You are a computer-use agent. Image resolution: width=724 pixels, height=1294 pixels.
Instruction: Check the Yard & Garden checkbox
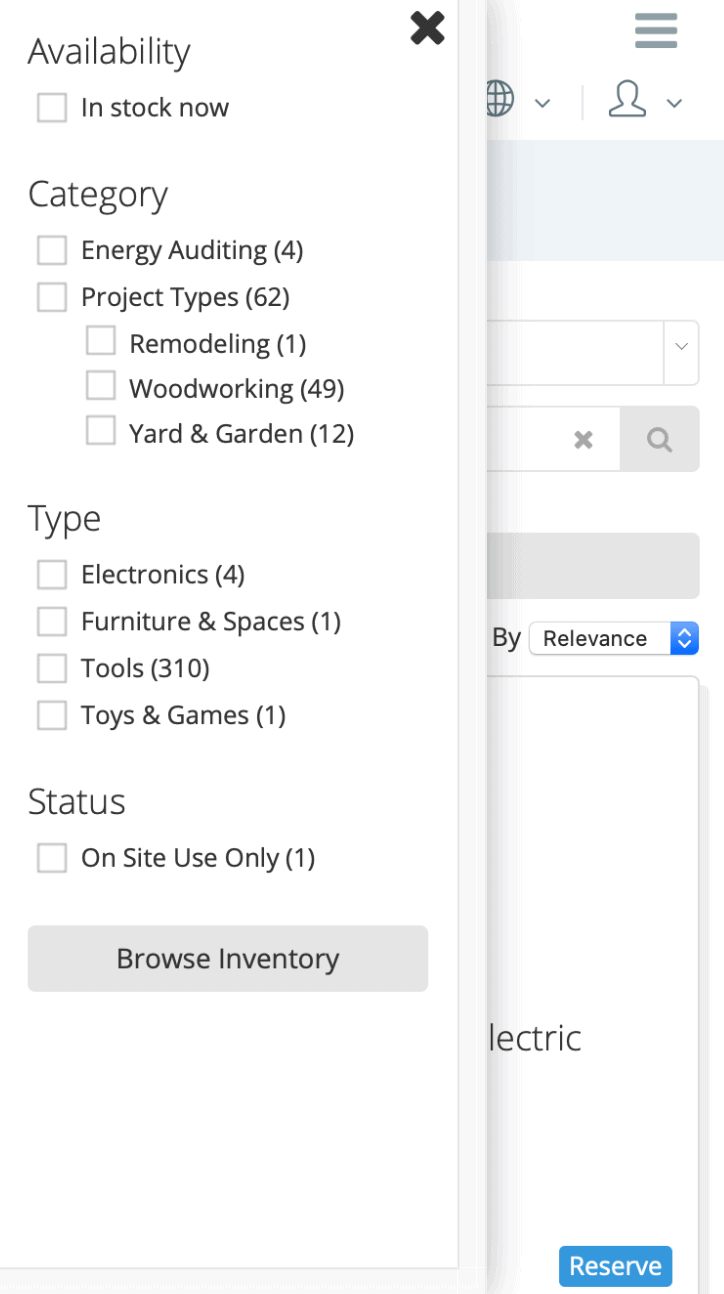click(x=100, y=430)
